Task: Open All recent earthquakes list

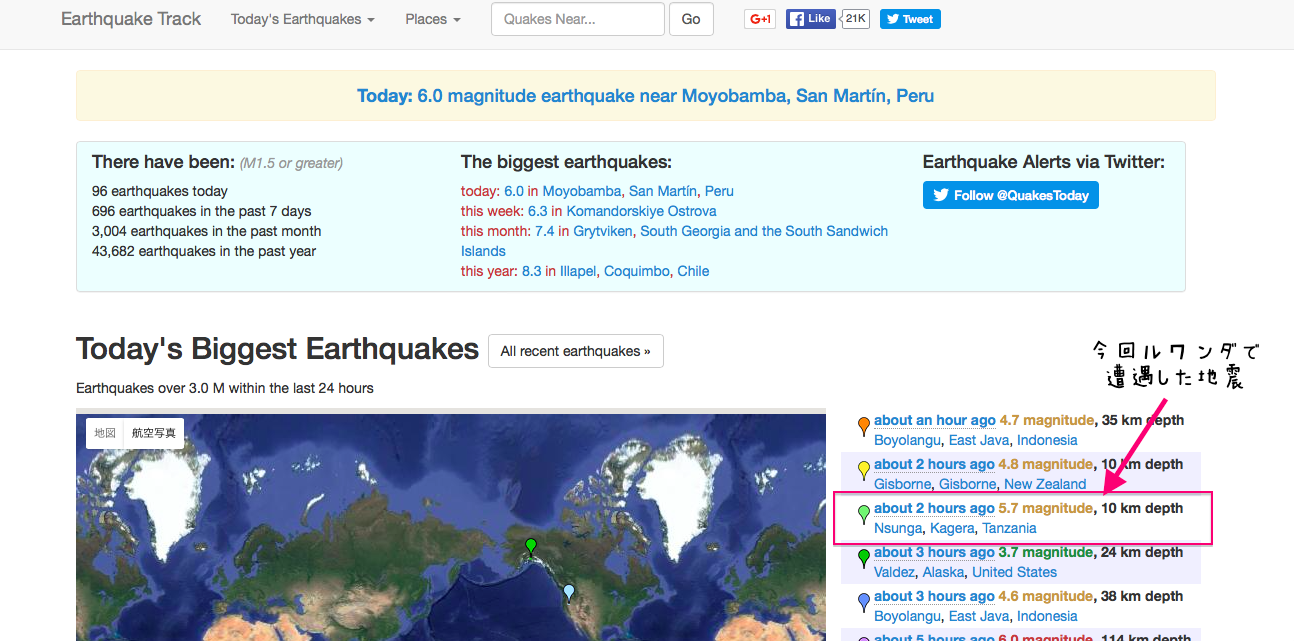Action: (x=575, y=351)
